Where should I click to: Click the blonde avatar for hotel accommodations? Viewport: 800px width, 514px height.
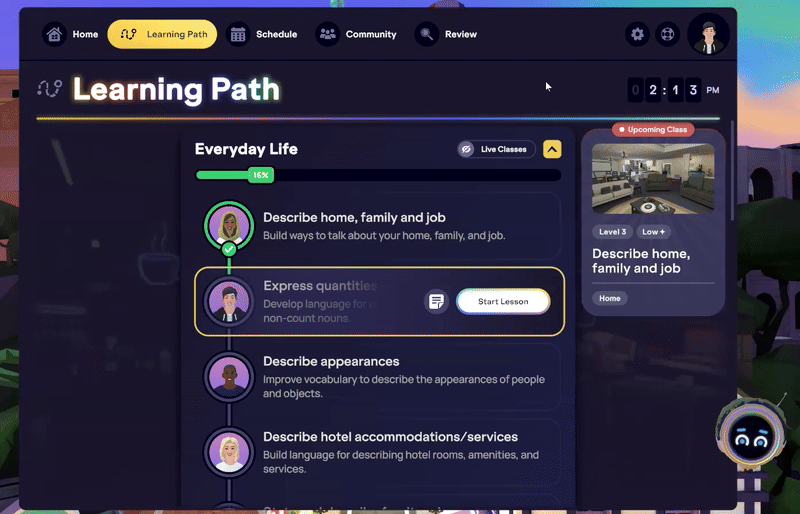click(x=228, y=452)
